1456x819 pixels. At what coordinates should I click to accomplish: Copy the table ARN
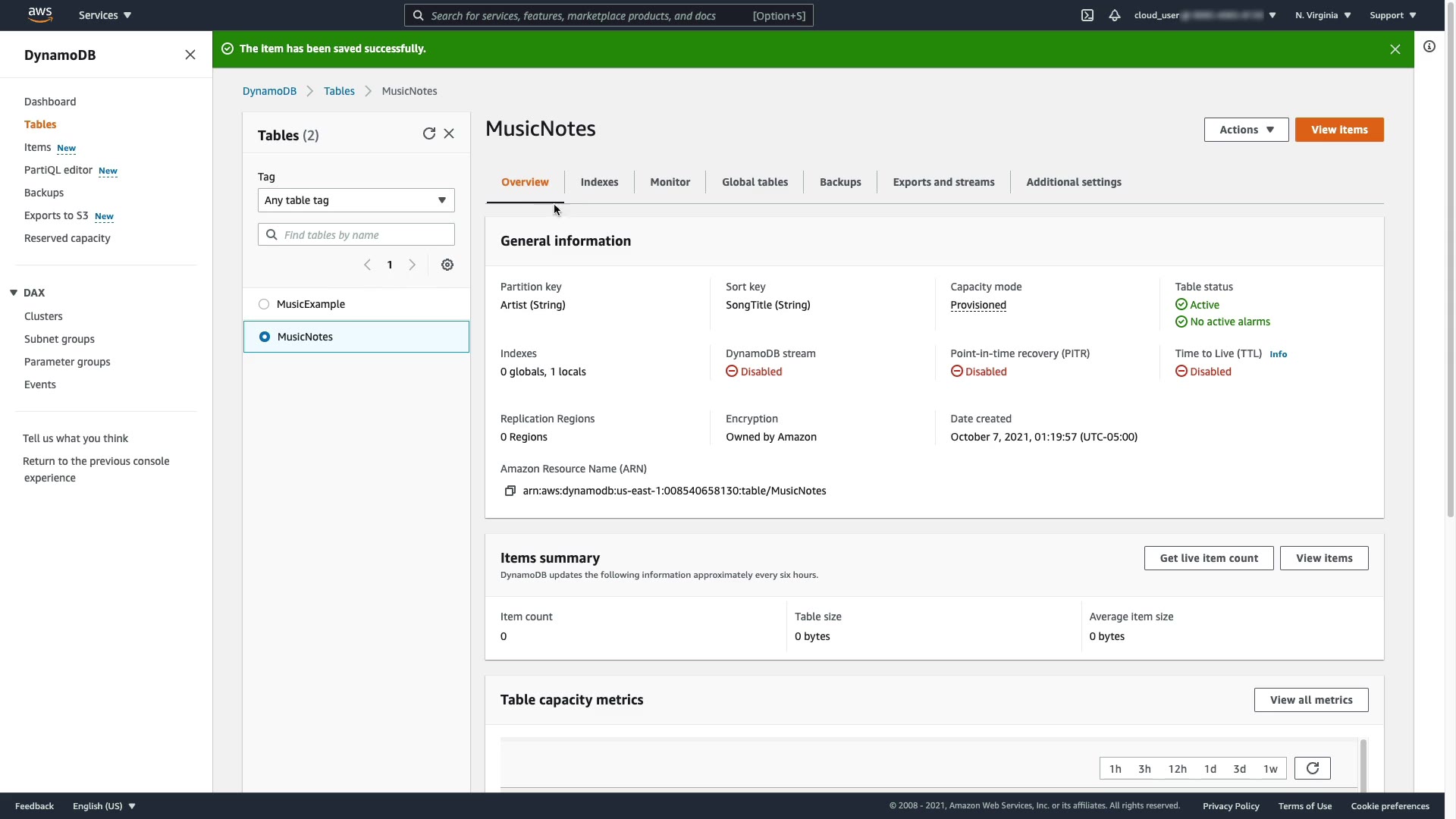[510, 491]
